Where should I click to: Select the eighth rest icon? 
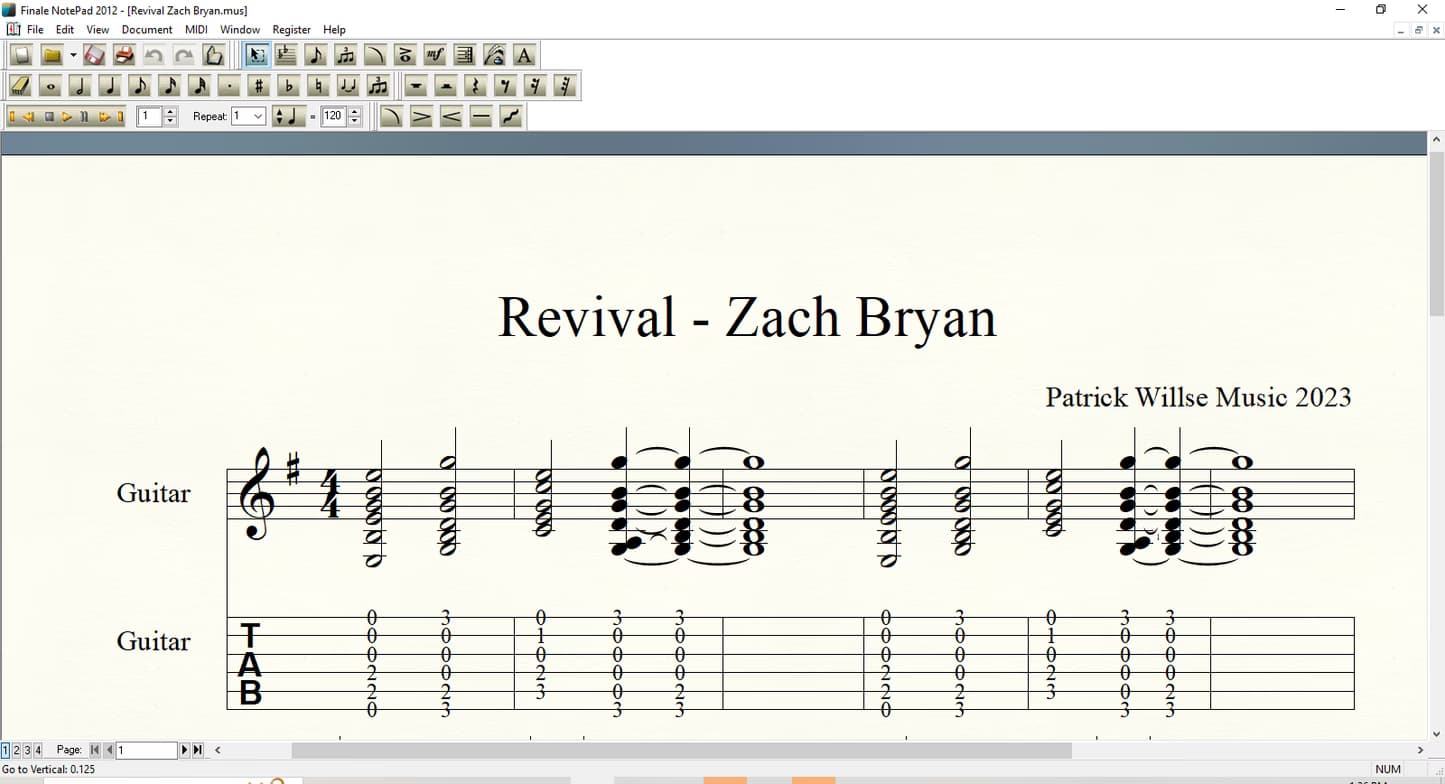coord(505,86)
